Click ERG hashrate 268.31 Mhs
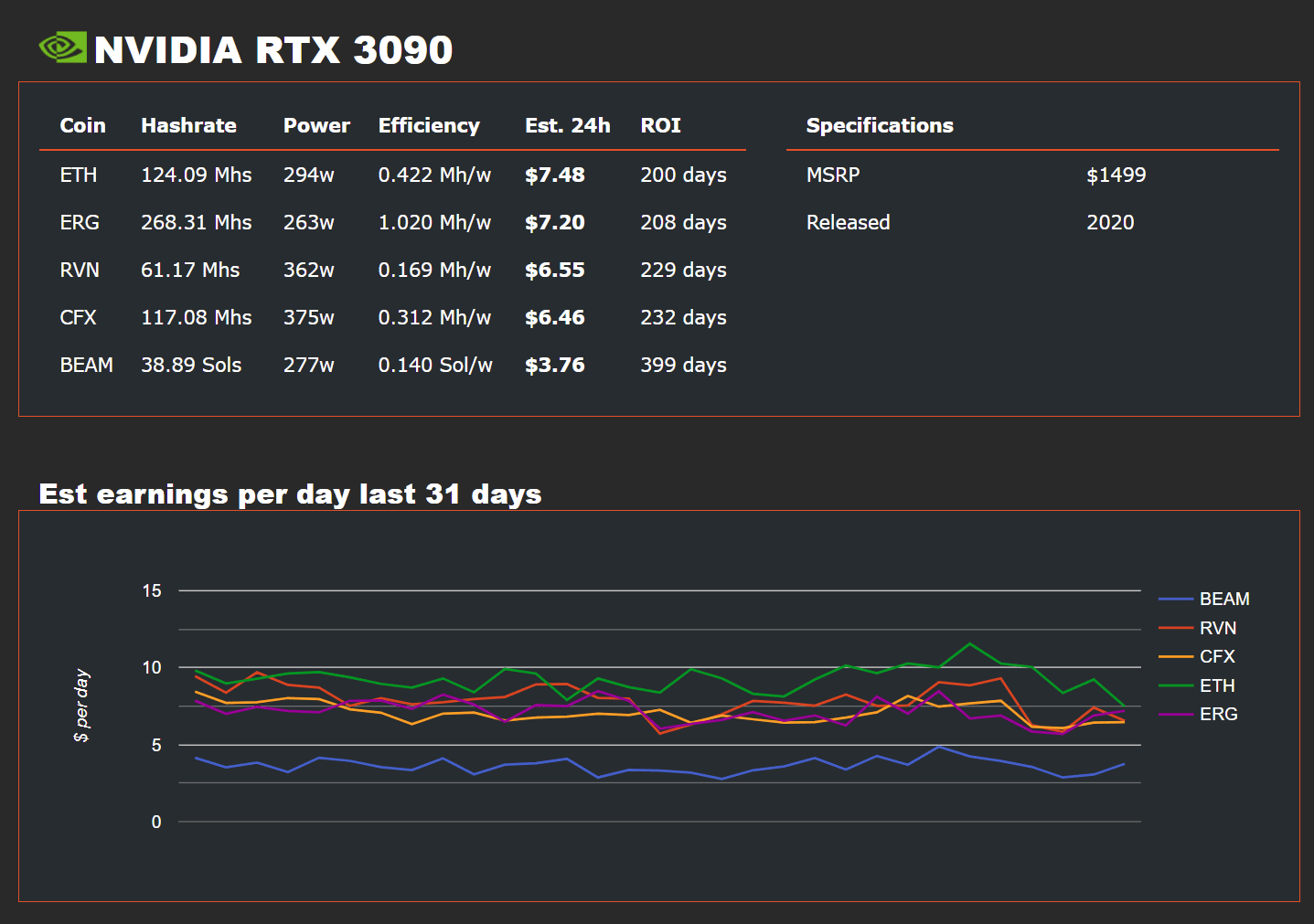 click(197, 222)
